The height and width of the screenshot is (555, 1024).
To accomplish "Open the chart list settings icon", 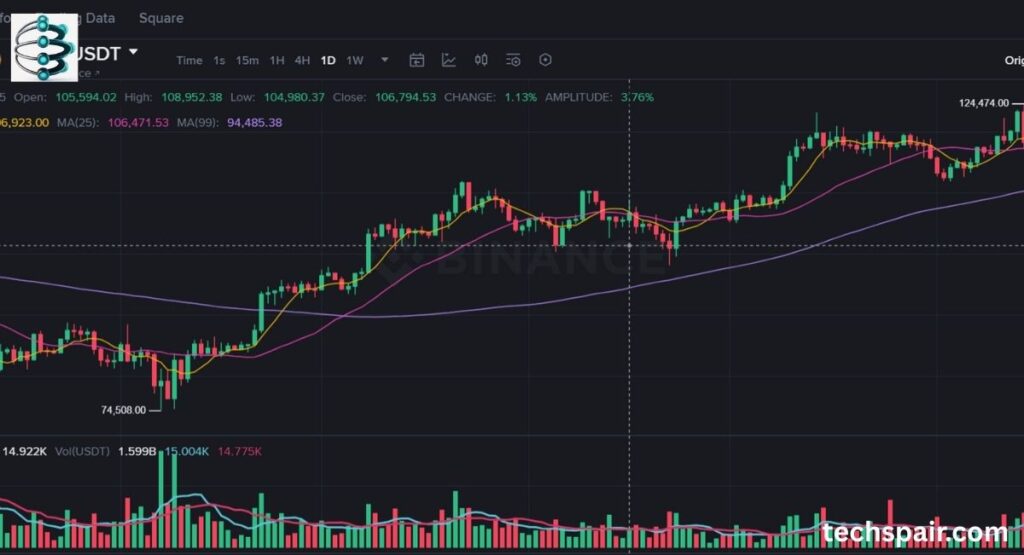I will (x=513, y=60).
